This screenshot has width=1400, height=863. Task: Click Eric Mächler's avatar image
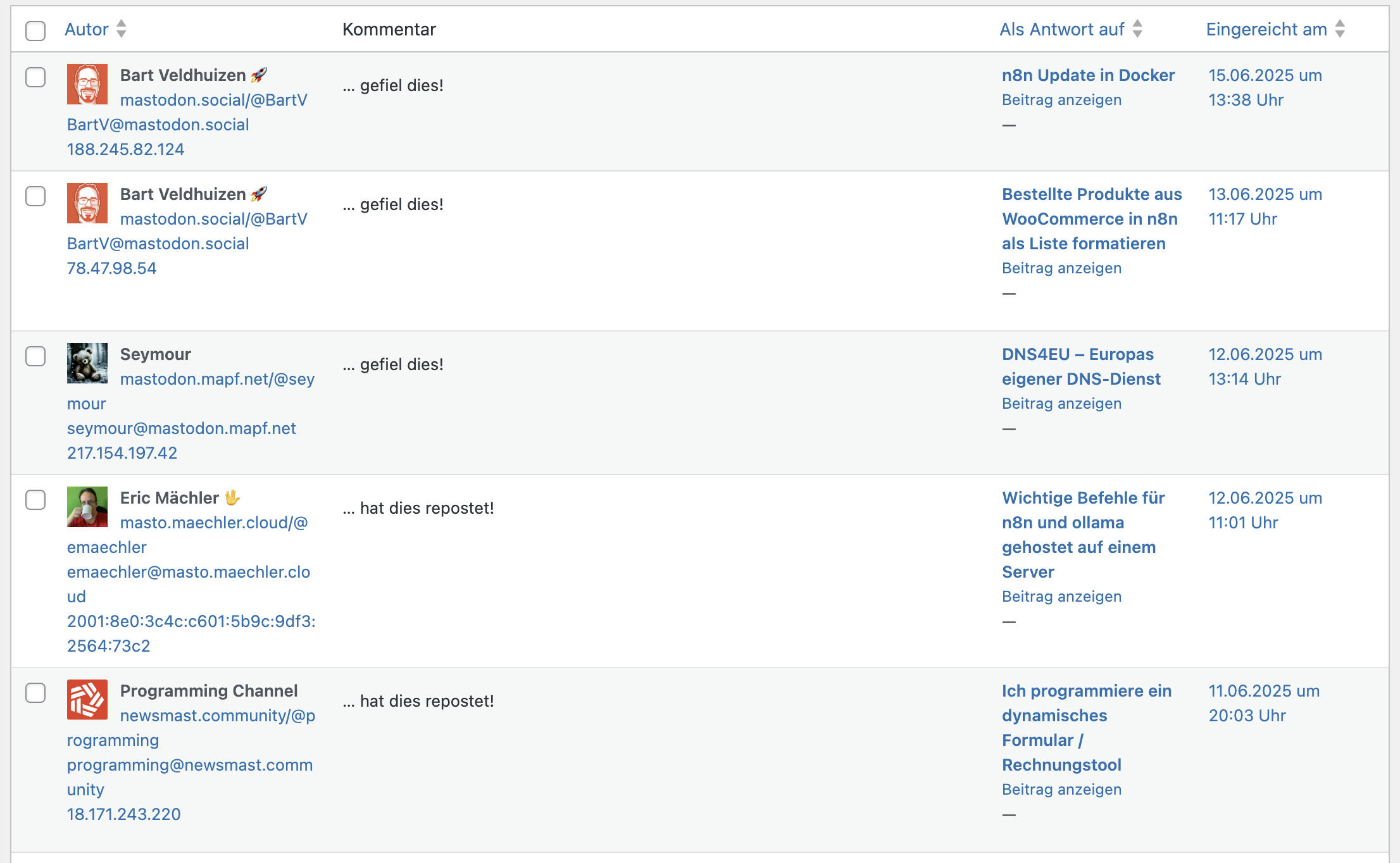coord(87,507)
